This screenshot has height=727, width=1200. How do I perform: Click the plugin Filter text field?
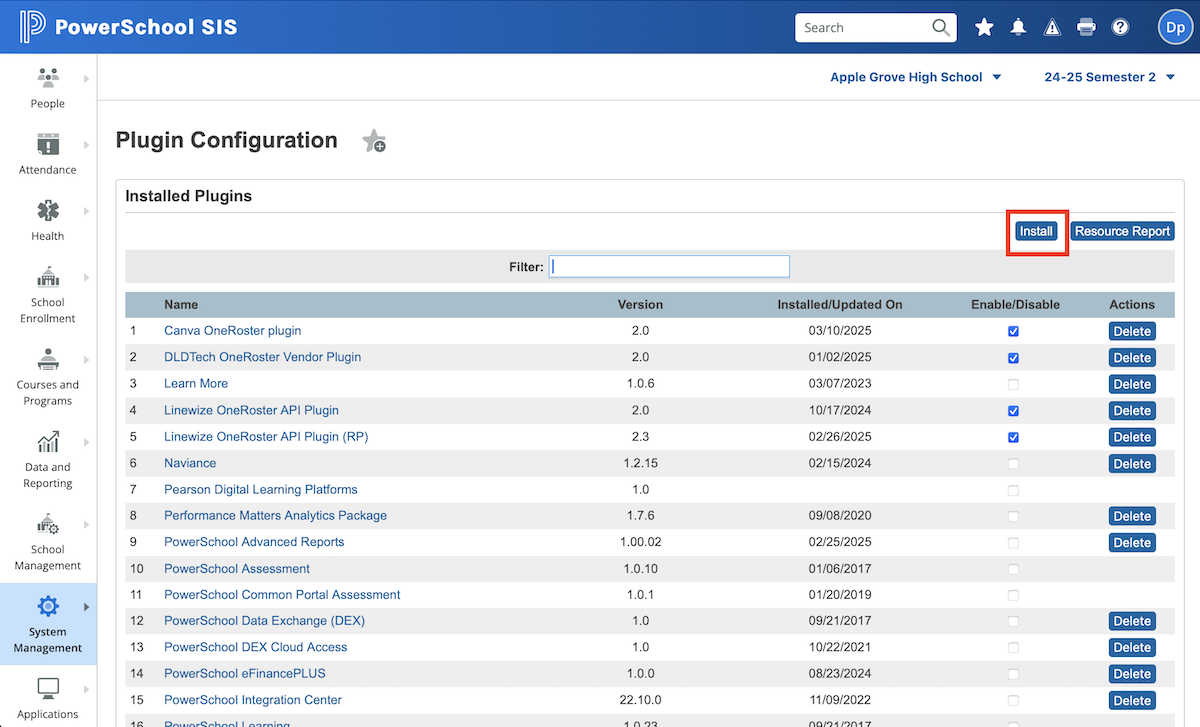click(x=669, y=266)
